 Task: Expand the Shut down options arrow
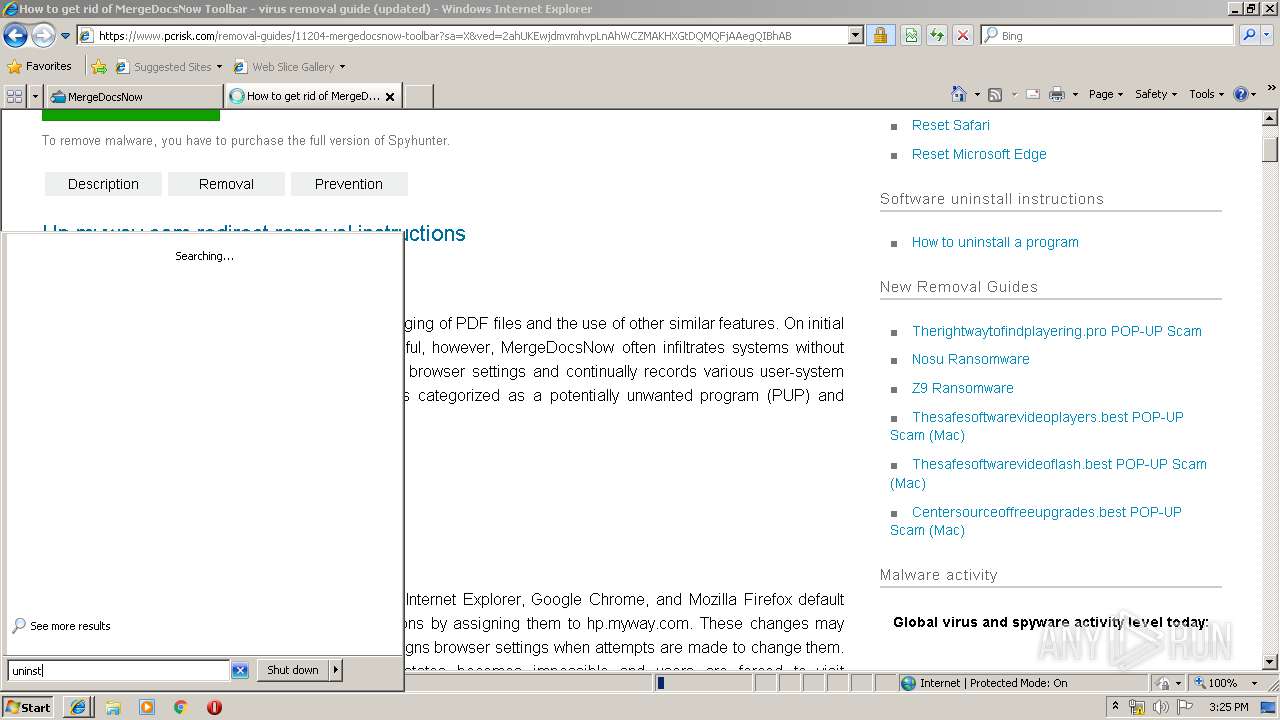[336, 670]
